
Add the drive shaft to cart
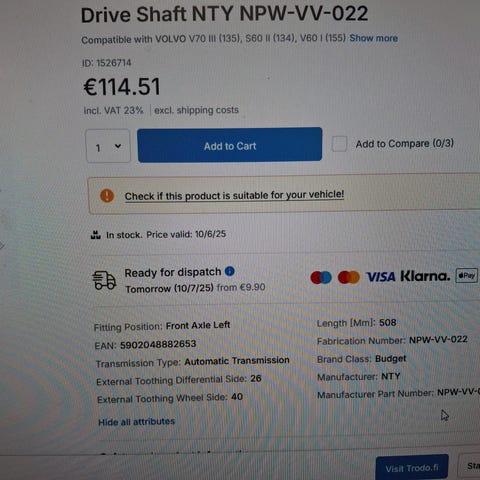pyautogui.click(x=230, y=145)
